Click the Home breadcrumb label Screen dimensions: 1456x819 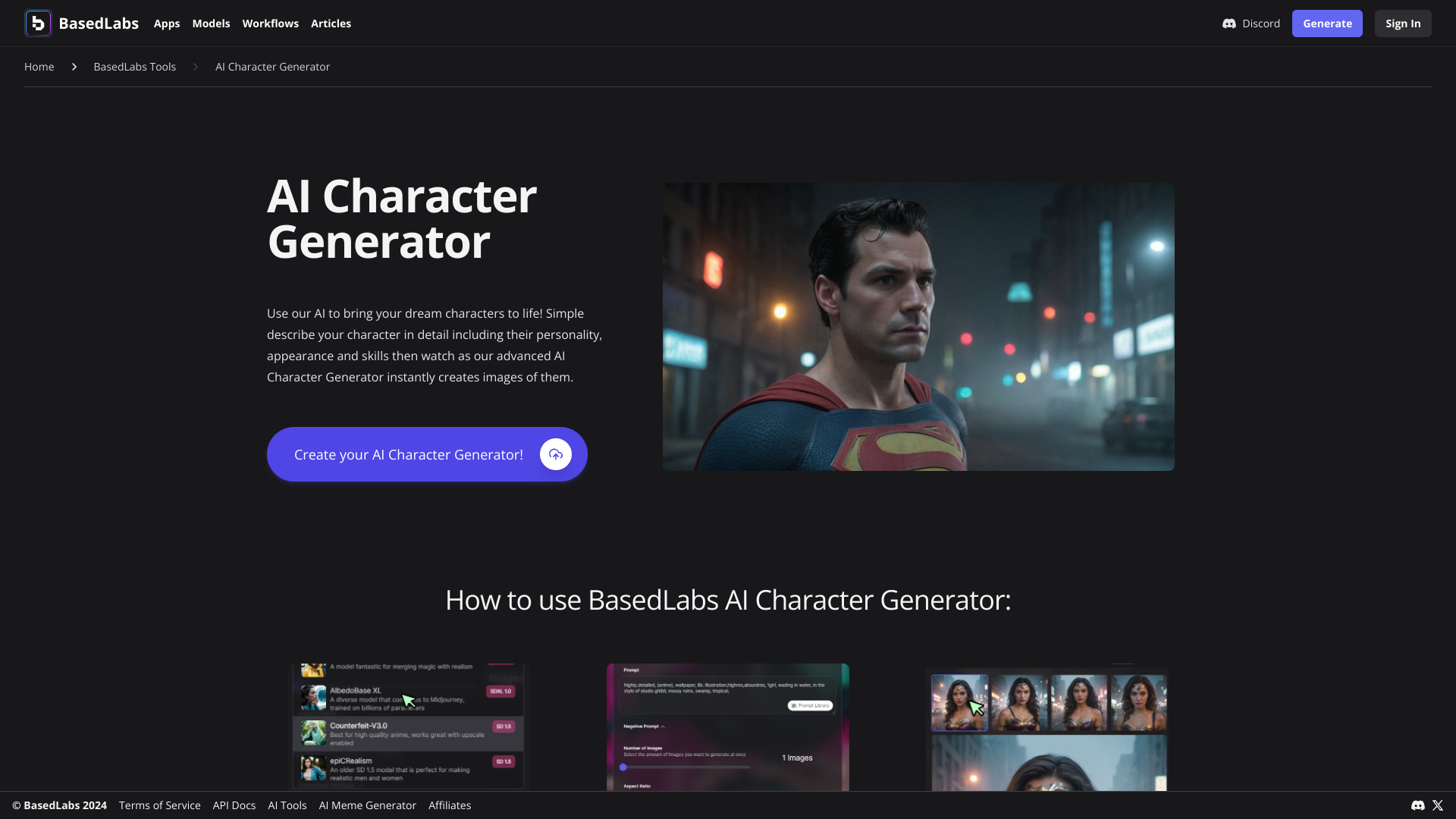pyautogui.click(x=38, y=67)
